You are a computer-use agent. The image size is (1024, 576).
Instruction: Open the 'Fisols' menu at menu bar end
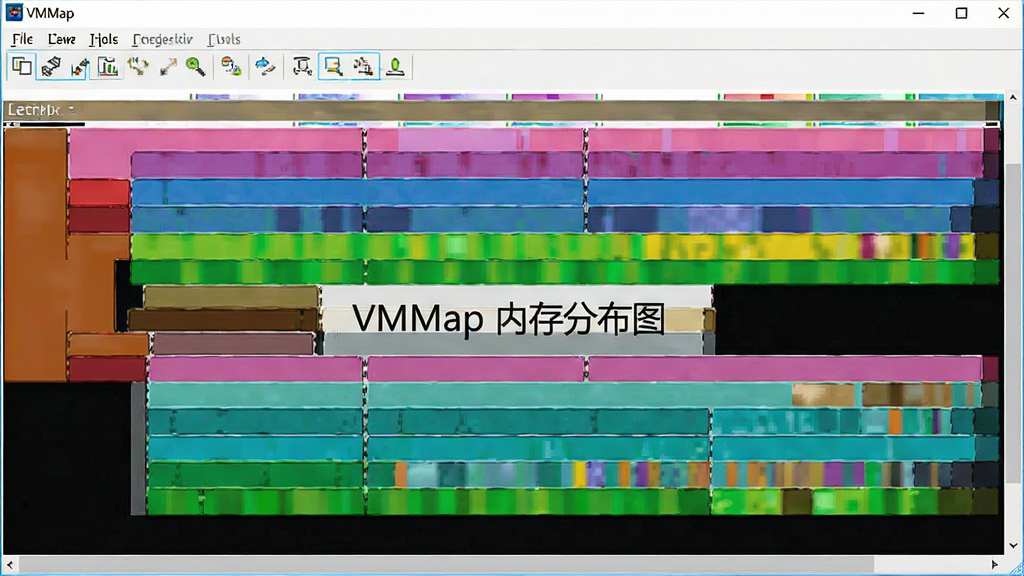224,39
